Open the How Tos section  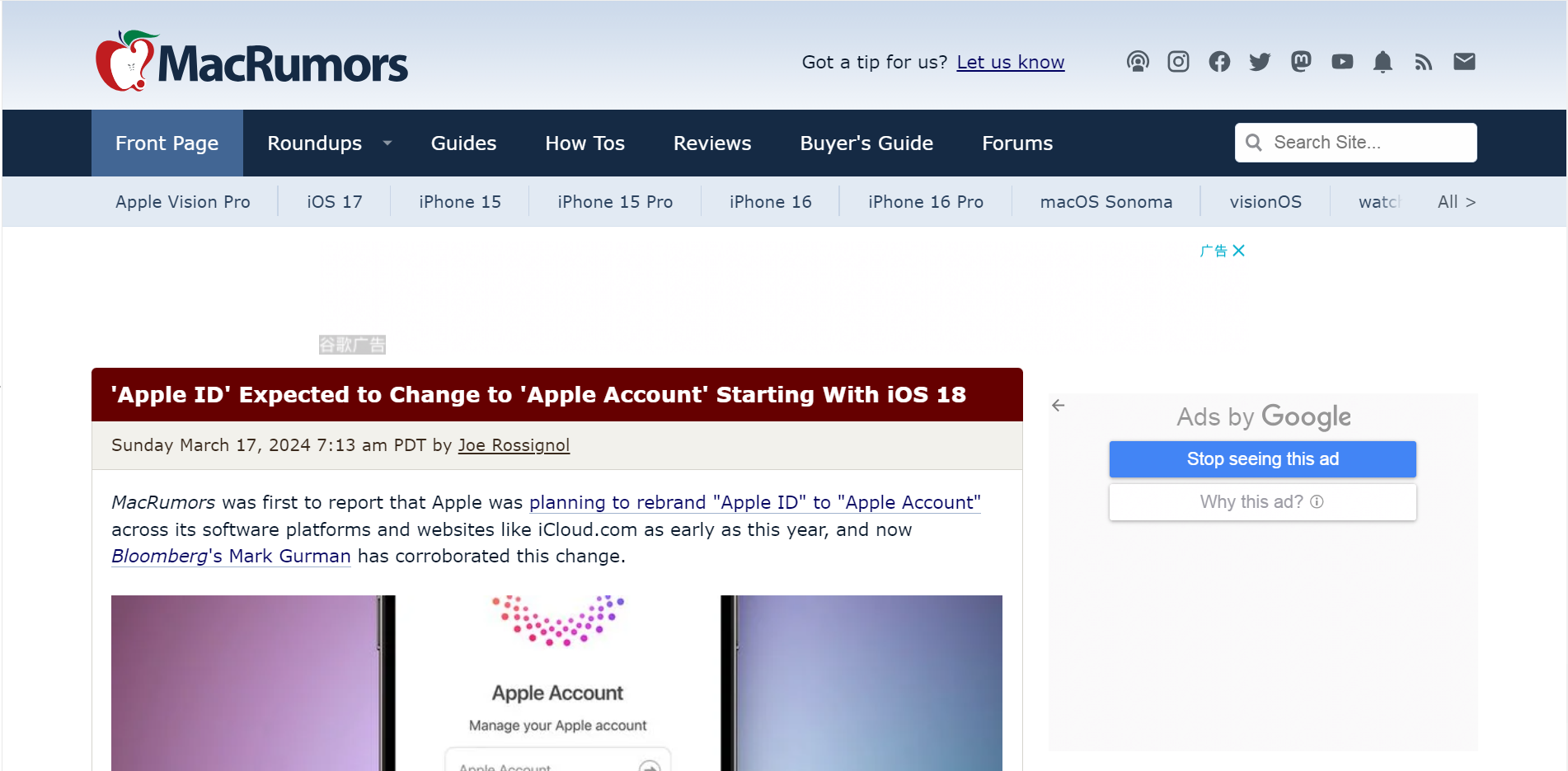pyautogui.click(x=584, y=143)
